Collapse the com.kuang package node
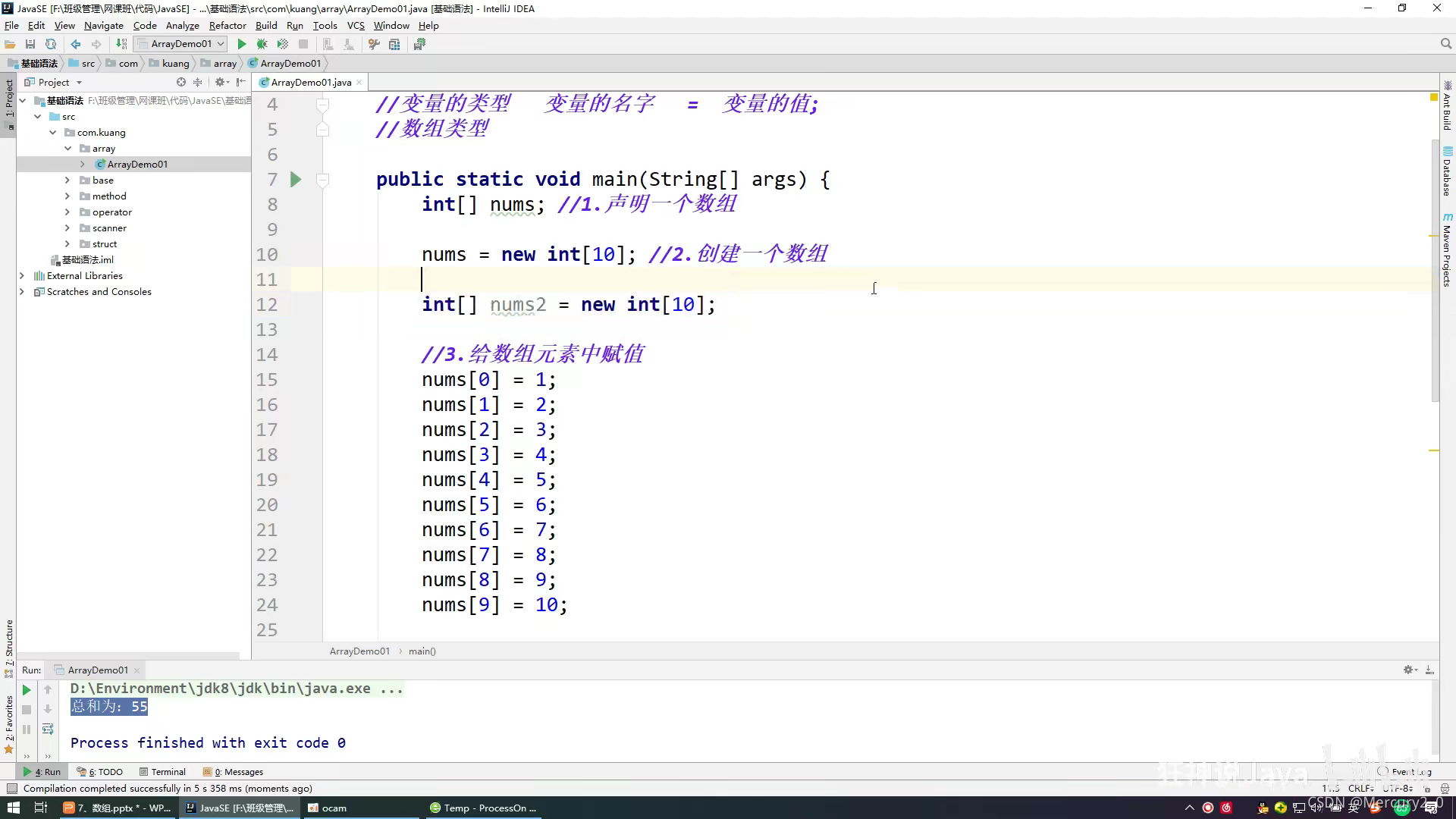The image size is (1456, 819). (x=53, y=133)
